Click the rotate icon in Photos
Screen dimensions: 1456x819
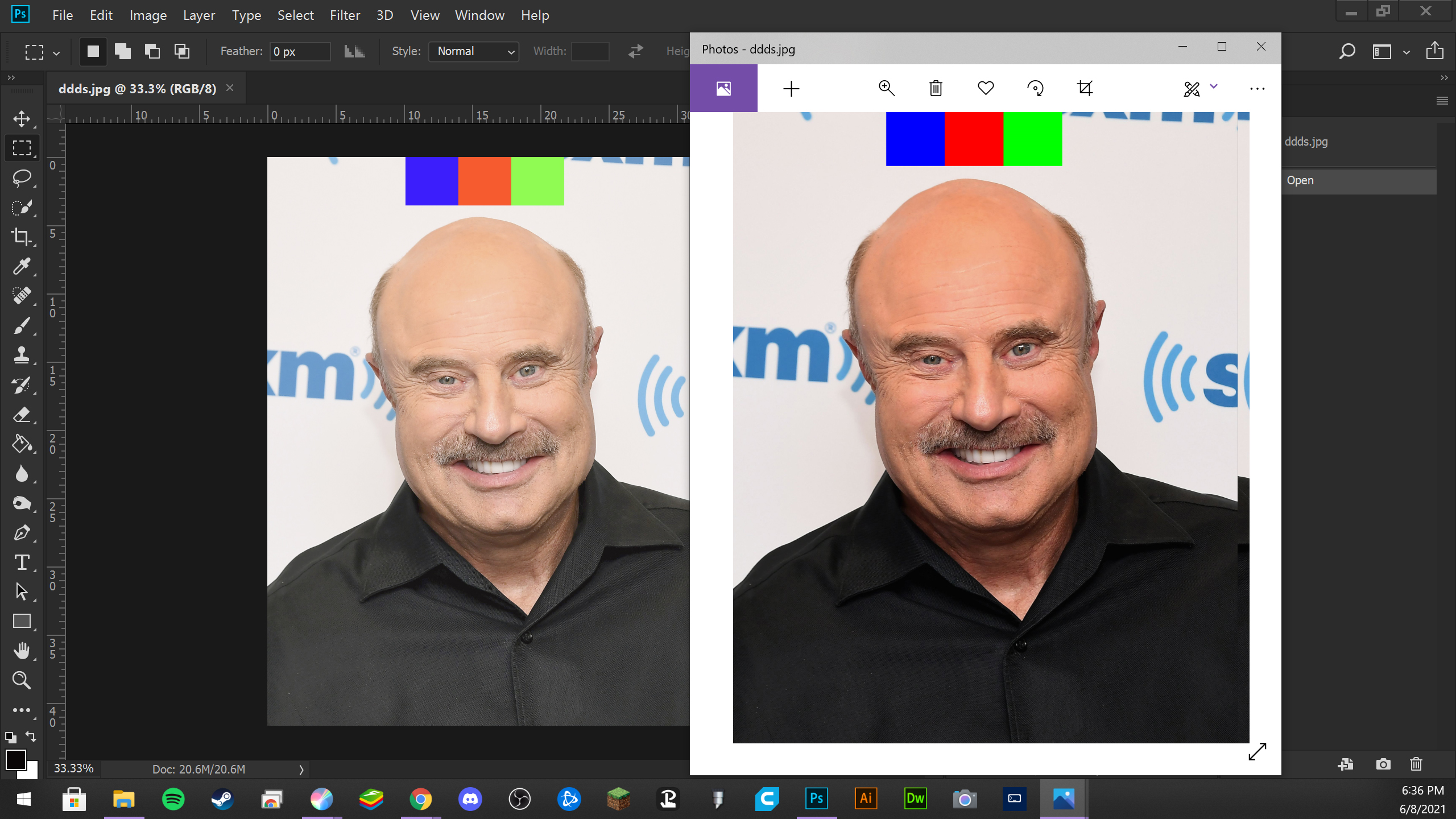tap(1035, 89)
